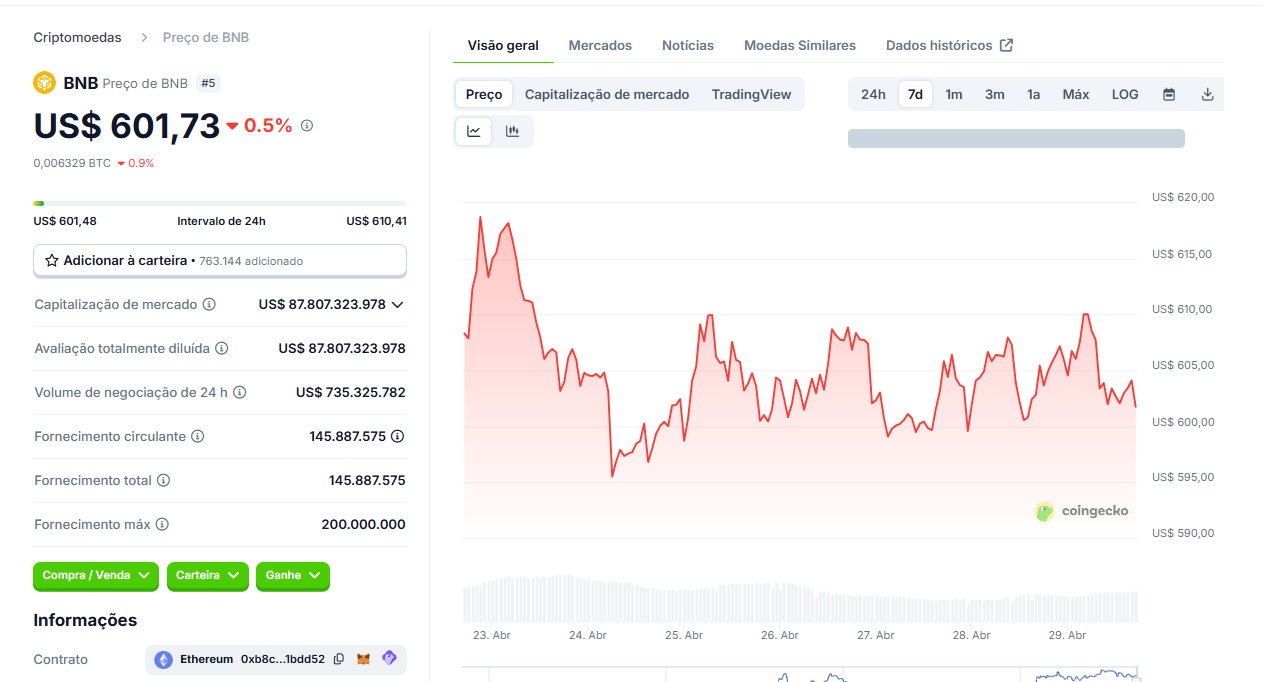Open info icon for Avaliação totalmente diluída
This screenshot has height=682, width=1263.
click(x=222, y=348)
